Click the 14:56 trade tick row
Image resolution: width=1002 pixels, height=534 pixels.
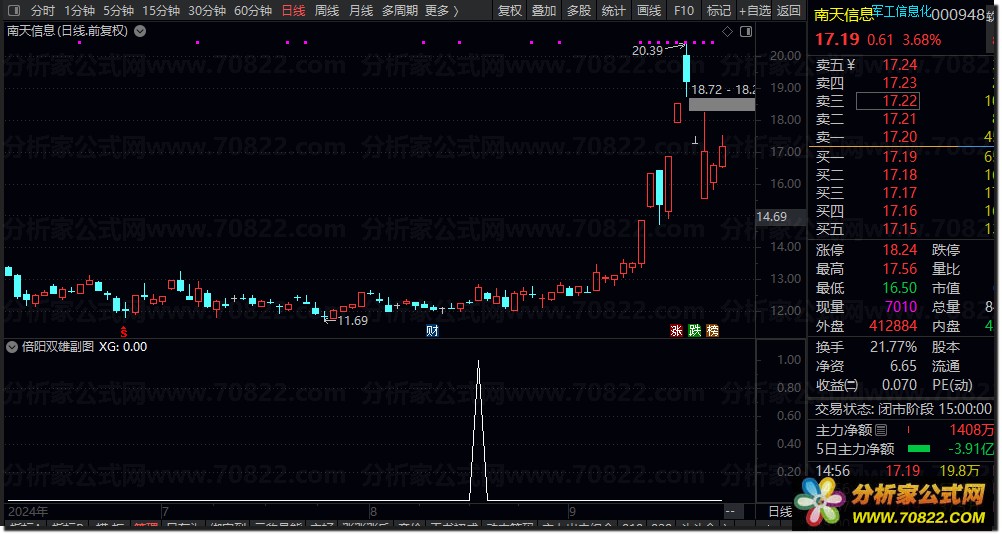point(903,471)
